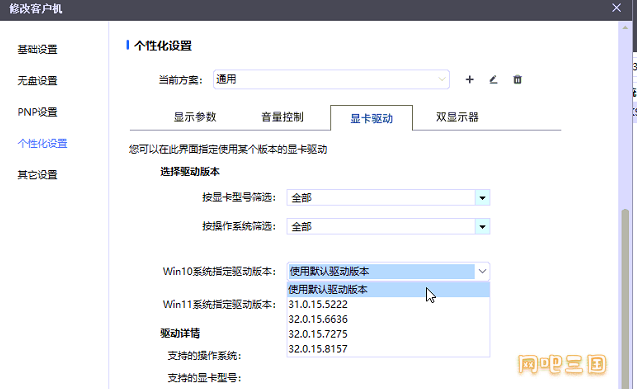Edit current scheme with pencil icon
The height and width of the screenshot is (389, 637).
tap(493, 80)
